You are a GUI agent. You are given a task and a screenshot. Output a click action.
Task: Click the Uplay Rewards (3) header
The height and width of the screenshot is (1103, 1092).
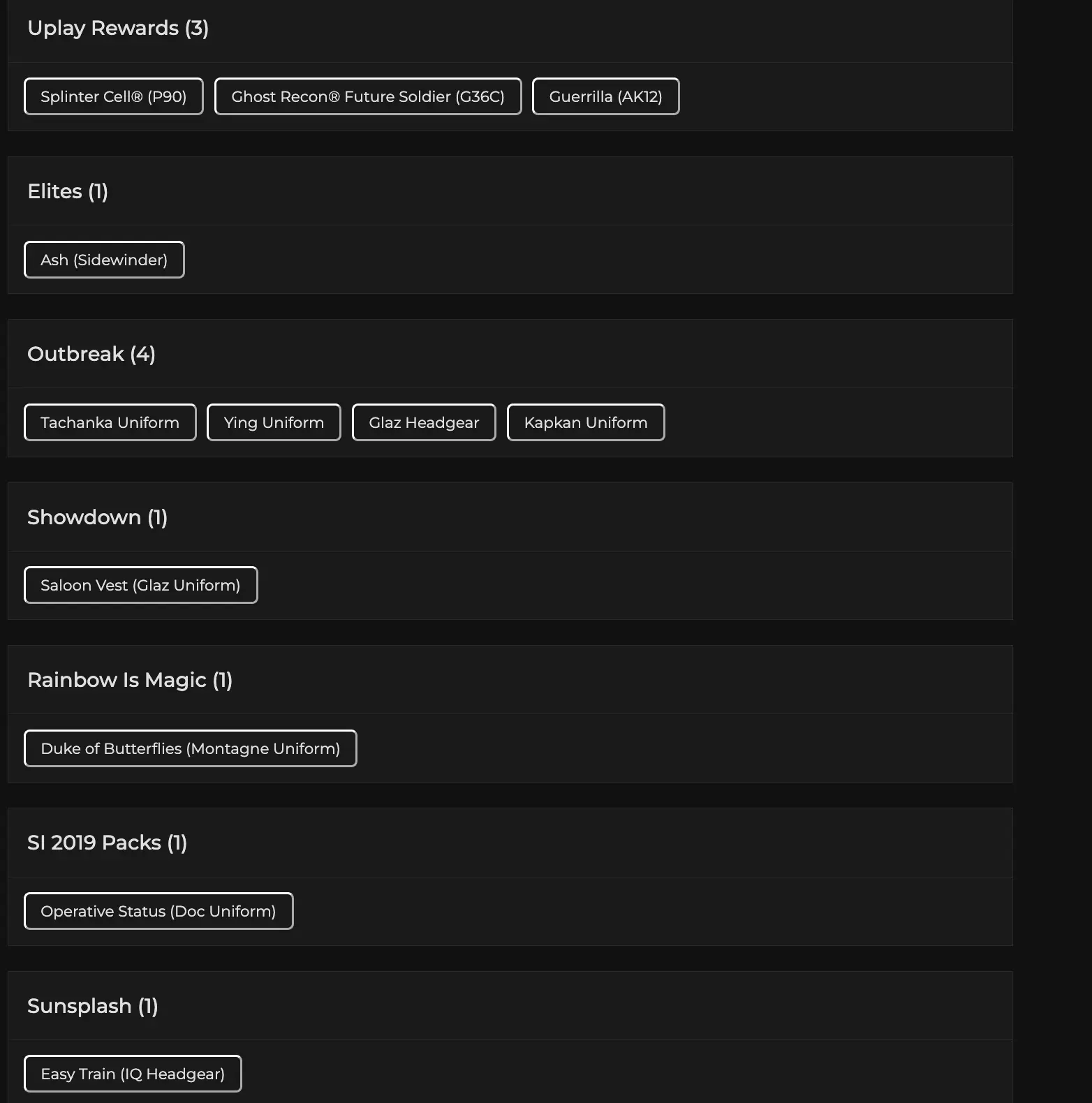coord(118,28)
